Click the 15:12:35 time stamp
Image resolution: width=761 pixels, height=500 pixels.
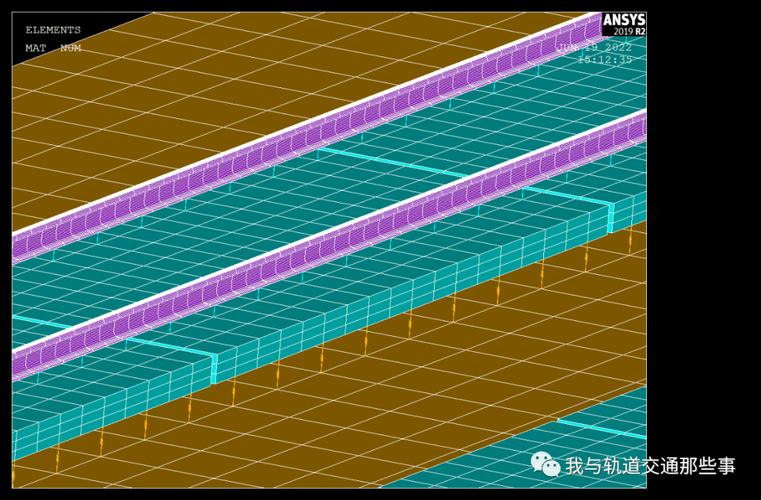point(605,60)
